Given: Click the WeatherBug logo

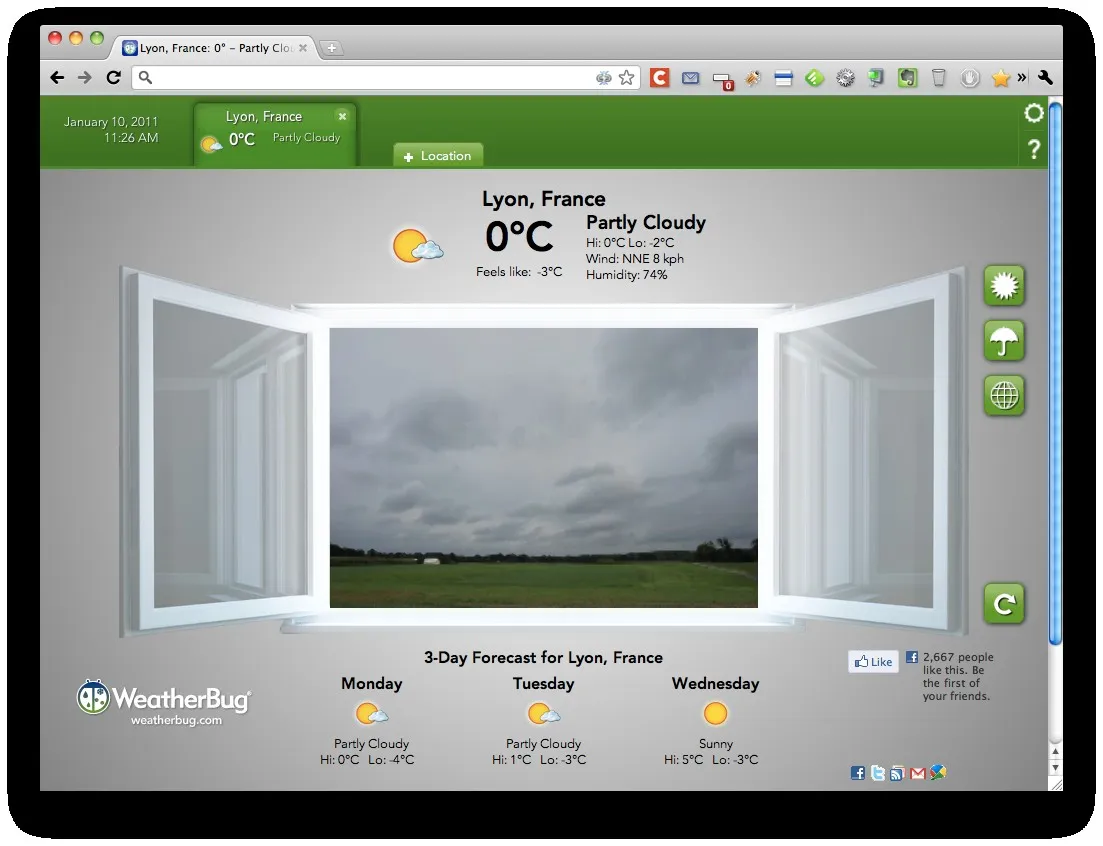Looking at the screenshot, I should coord(163,698).
